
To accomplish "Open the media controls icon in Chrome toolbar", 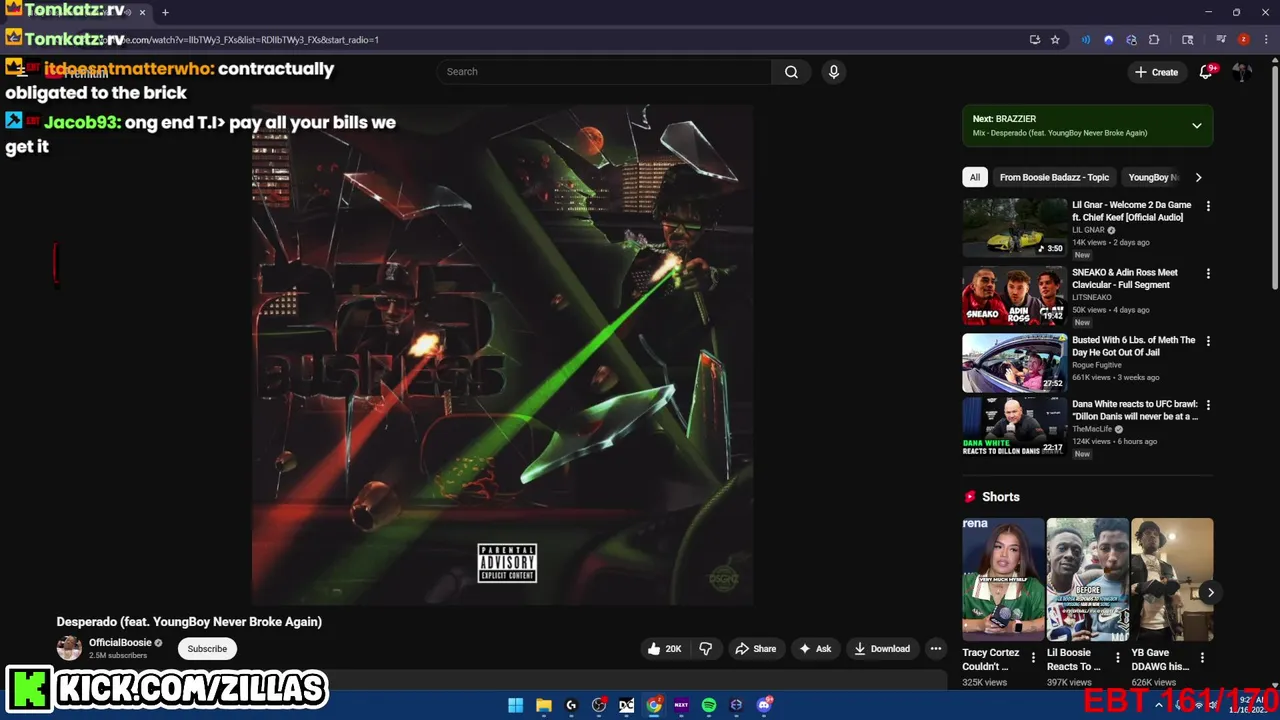I will point(1221,40).
